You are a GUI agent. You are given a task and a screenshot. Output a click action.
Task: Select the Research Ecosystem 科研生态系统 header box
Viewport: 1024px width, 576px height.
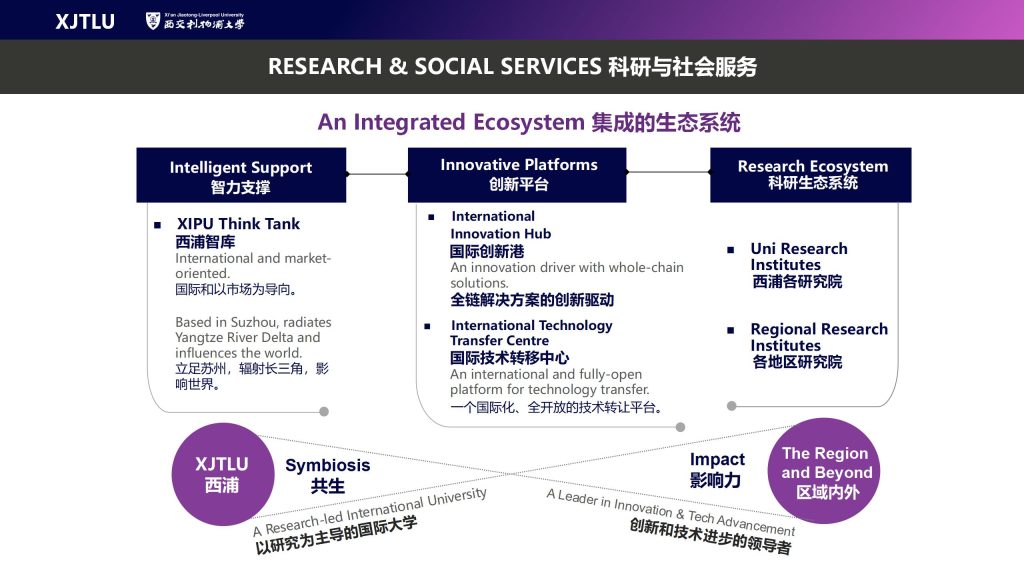tap(811, 175)
